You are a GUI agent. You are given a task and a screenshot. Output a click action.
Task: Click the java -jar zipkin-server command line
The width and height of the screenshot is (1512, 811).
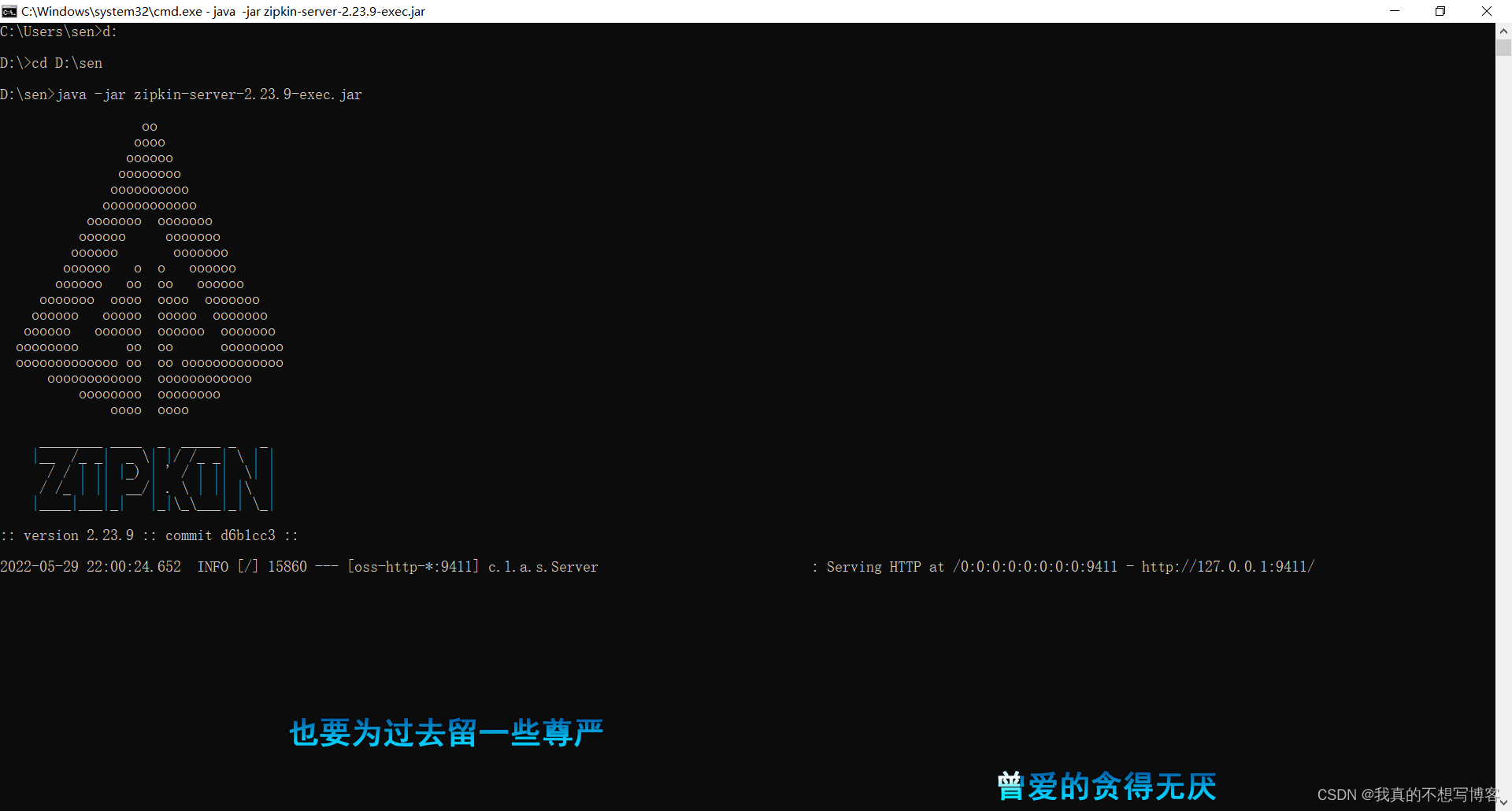click(x=181, y=94)
